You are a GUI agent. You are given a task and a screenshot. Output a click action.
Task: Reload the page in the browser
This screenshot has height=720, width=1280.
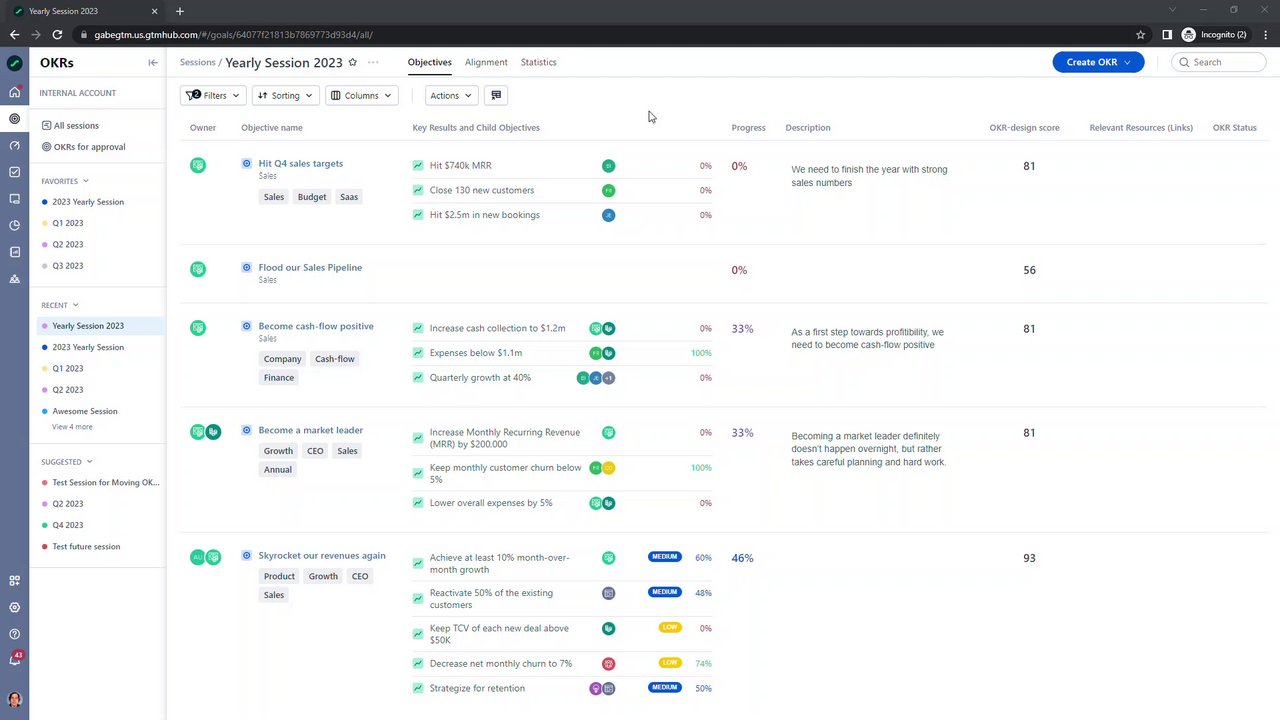[x=57, y=35]
